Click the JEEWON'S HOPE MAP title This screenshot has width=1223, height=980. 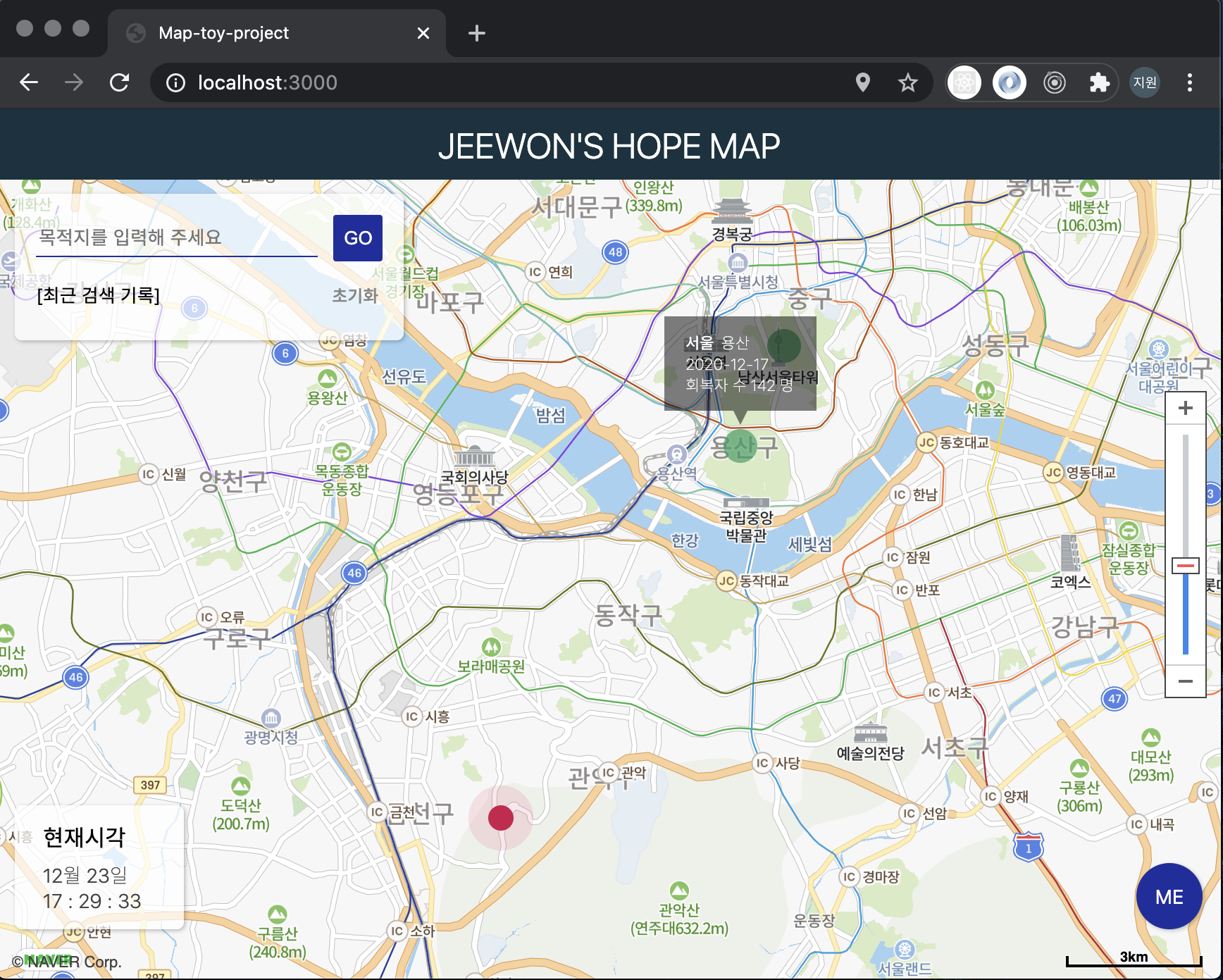[609, 147]
